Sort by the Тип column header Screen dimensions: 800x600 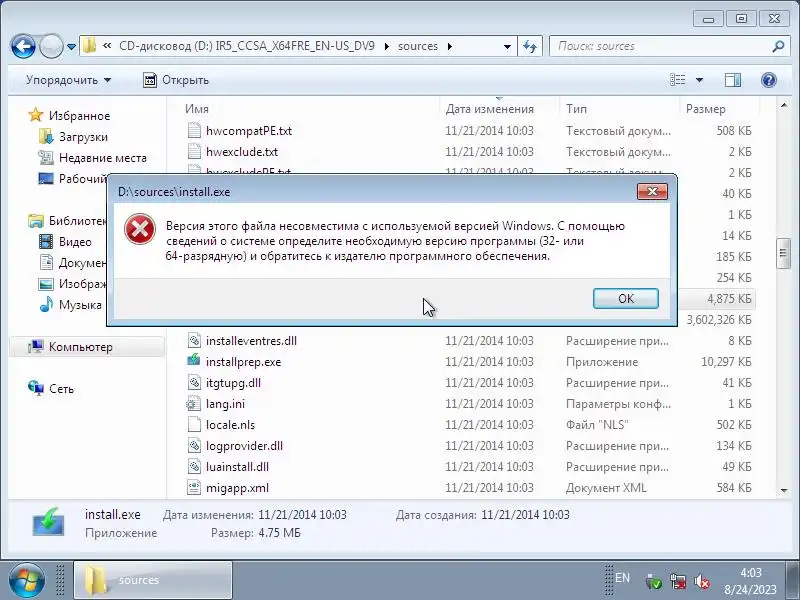(576, 109)
